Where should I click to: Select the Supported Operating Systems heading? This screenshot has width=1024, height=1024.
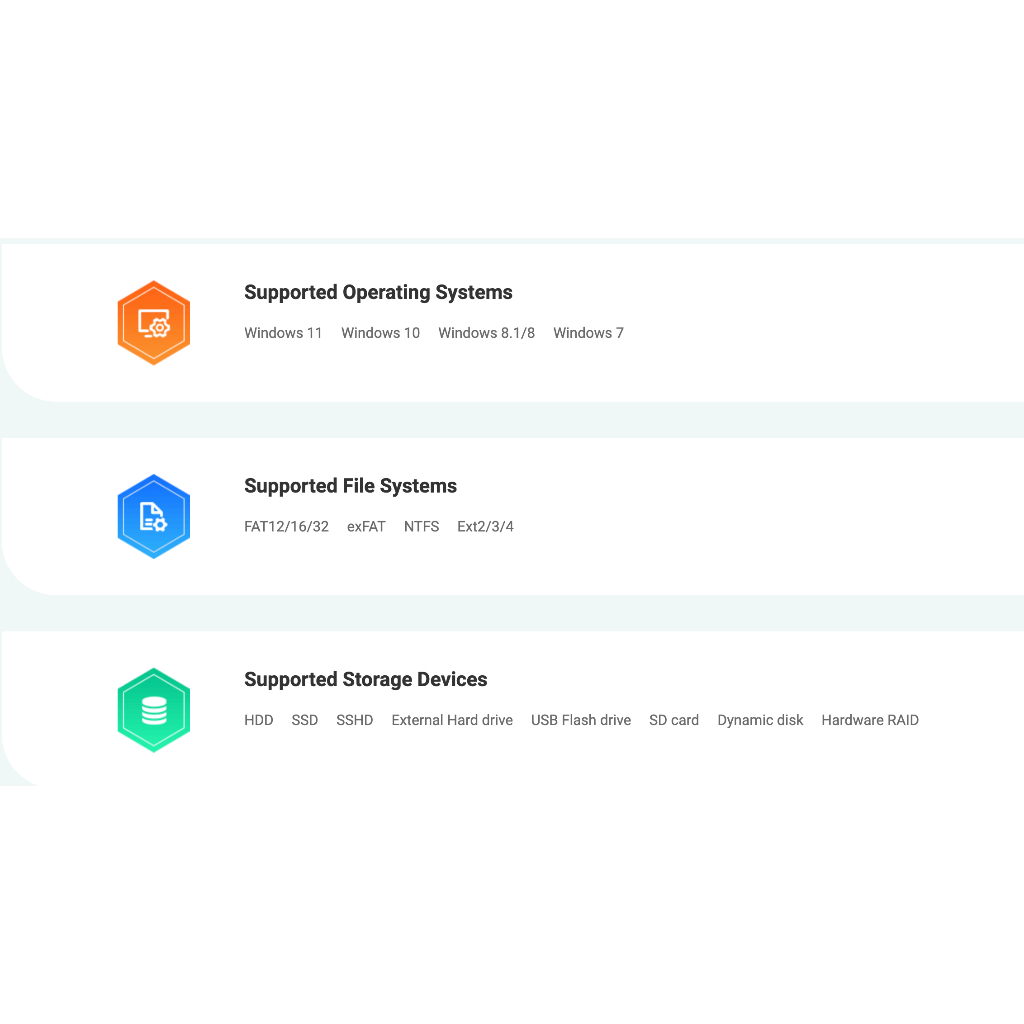click(378, 293)
